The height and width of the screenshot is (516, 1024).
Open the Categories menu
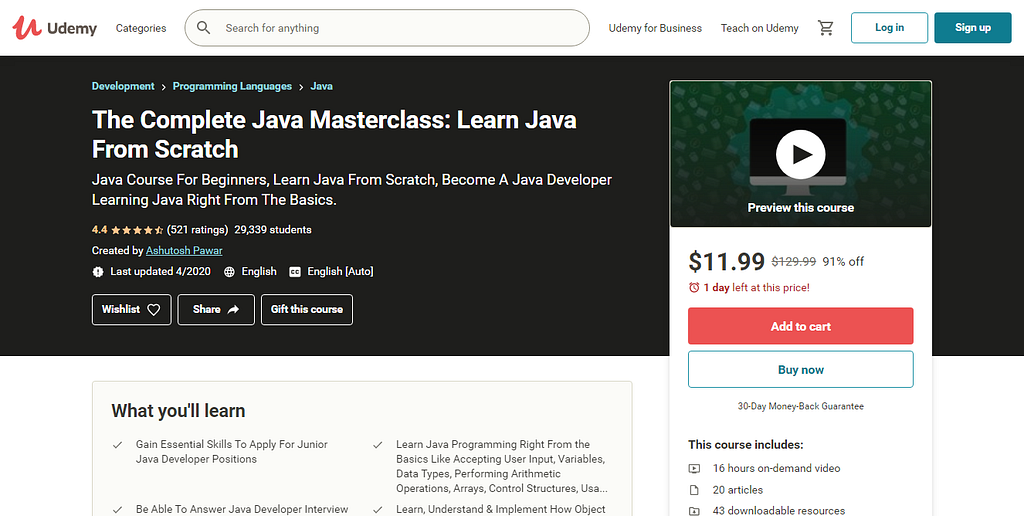[141, 28]
